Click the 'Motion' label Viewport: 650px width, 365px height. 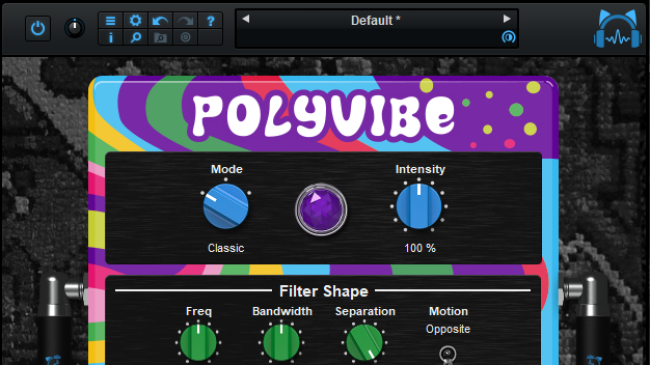(x=448, y=311)
